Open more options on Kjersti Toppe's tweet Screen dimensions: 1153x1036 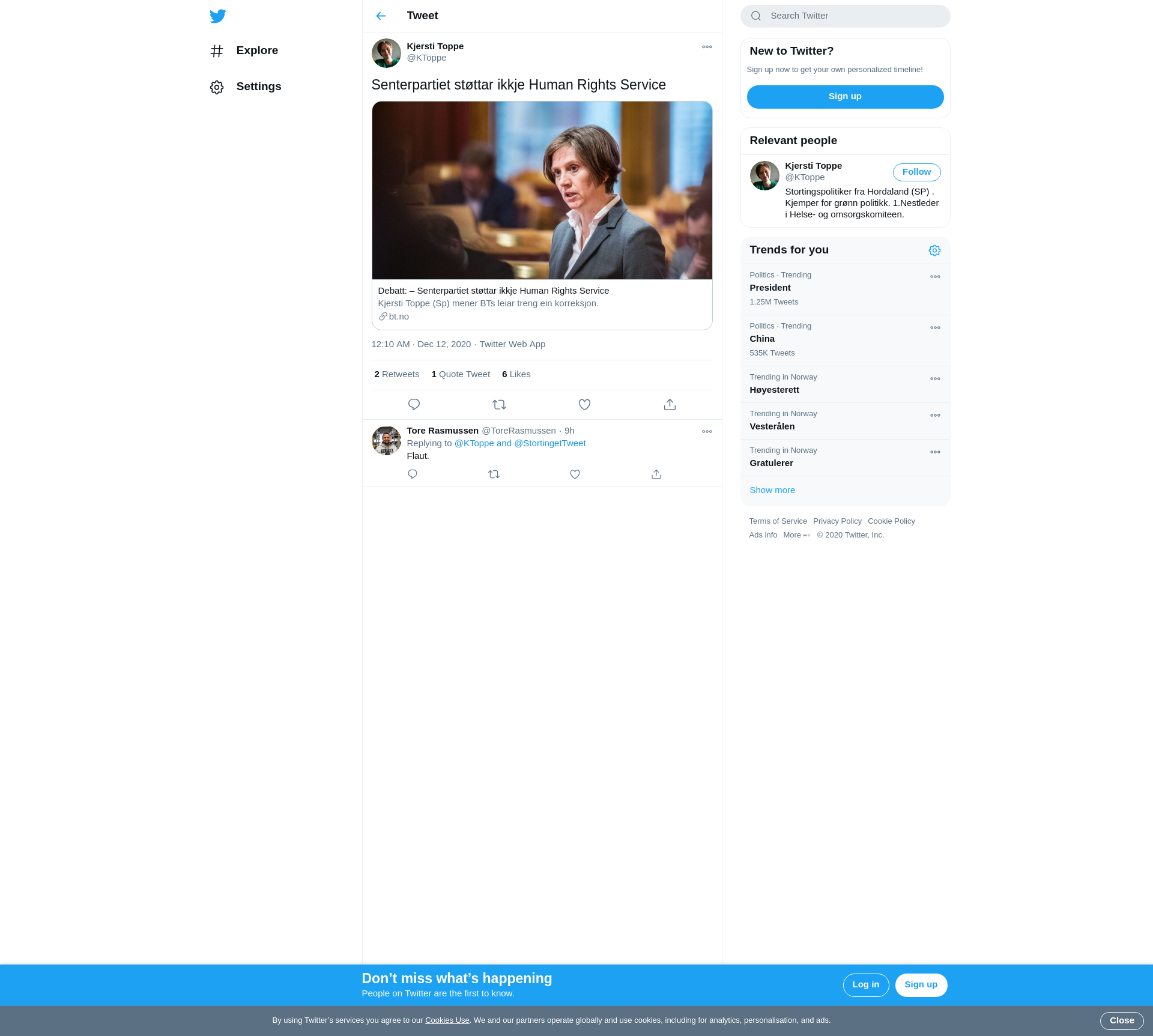pos(707,47)
